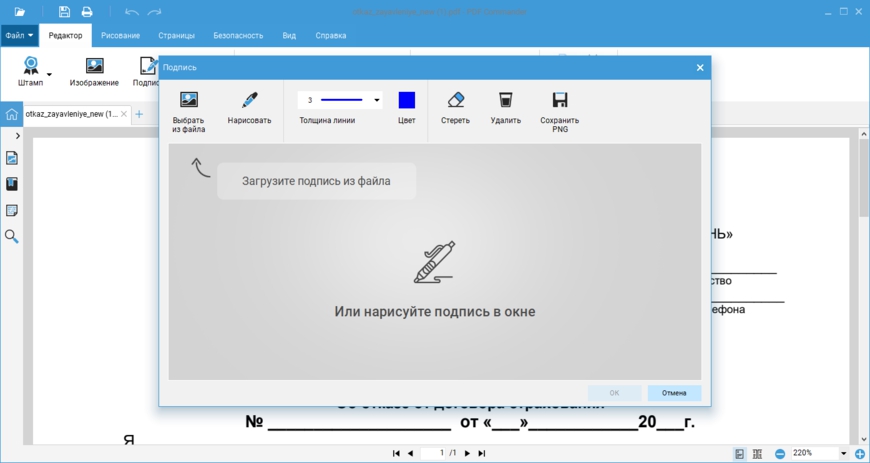Viewport: 870px width, 463px height.
Task: Close the Подпись dialog
Action: pos(700,68)
